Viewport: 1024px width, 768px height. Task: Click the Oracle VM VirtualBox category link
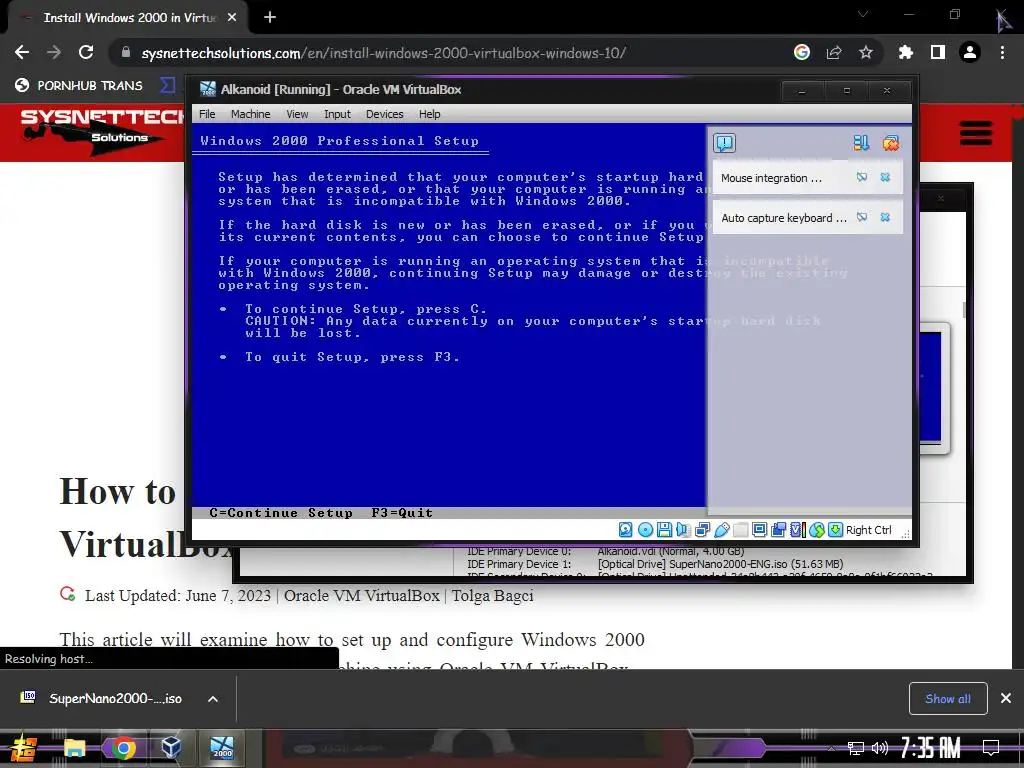[362, 596]
